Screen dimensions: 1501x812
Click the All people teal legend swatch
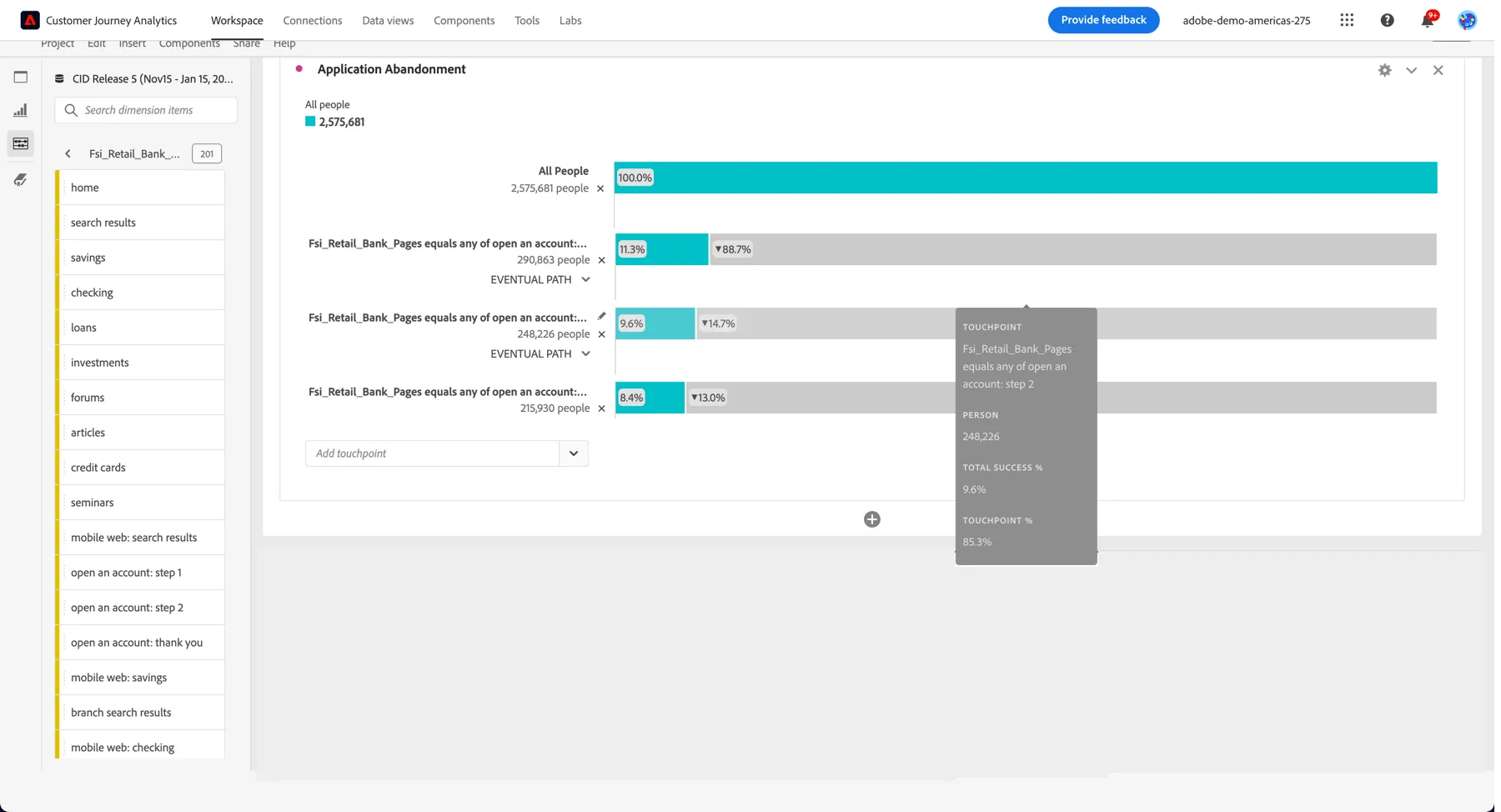point(310,122)
